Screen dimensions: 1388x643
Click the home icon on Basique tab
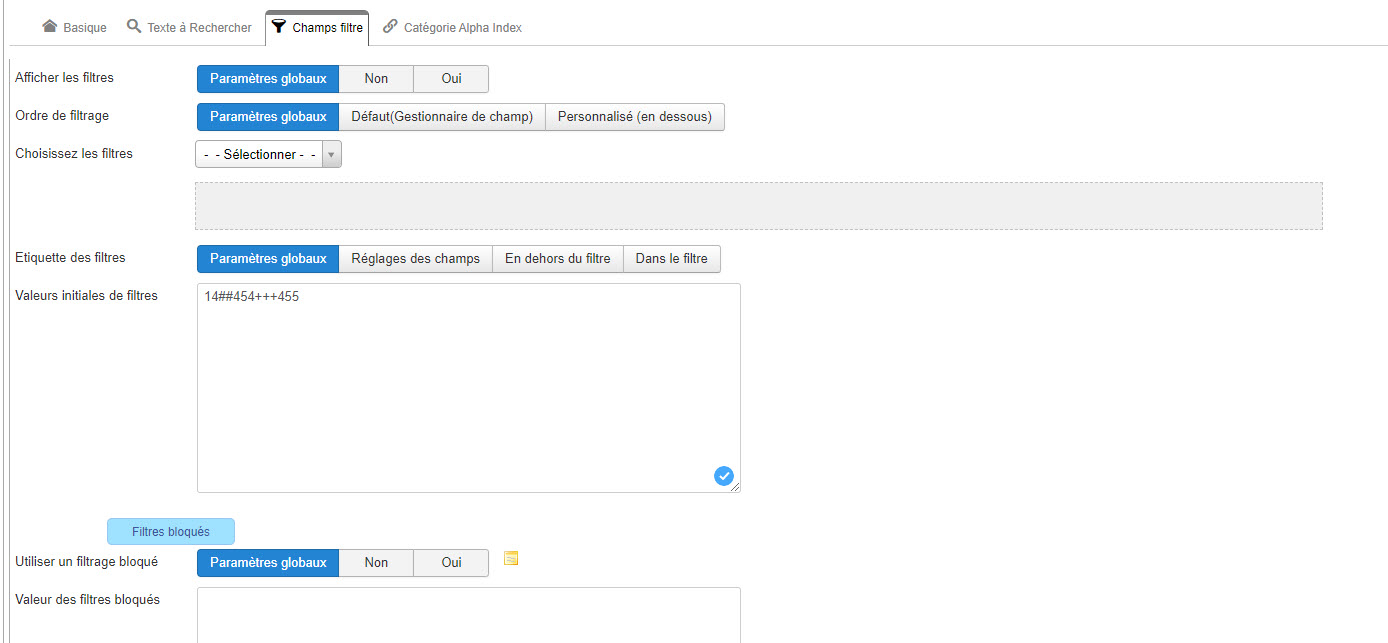click(49, 26)
